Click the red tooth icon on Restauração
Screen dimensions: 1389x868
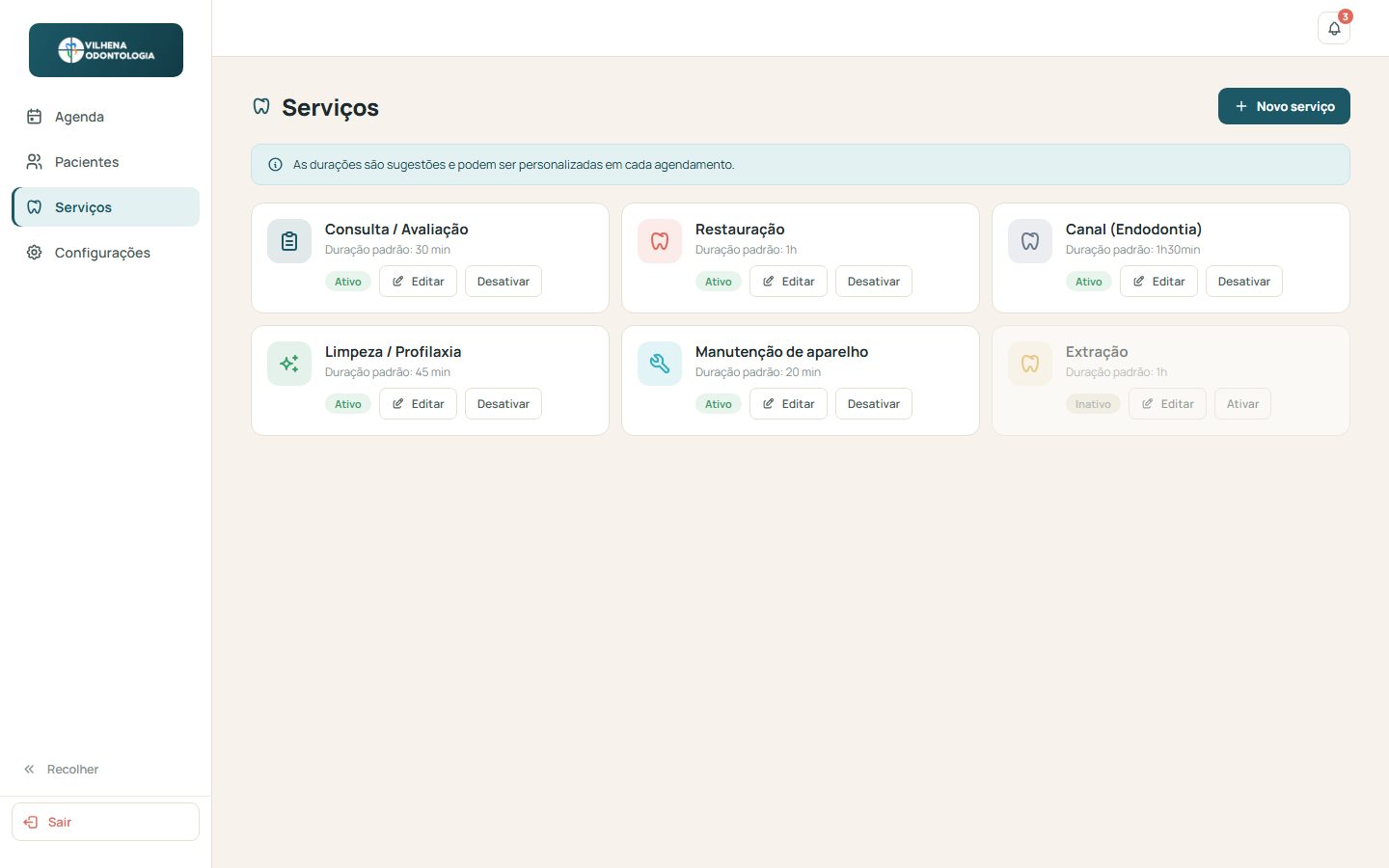click(x=660, y=241)
